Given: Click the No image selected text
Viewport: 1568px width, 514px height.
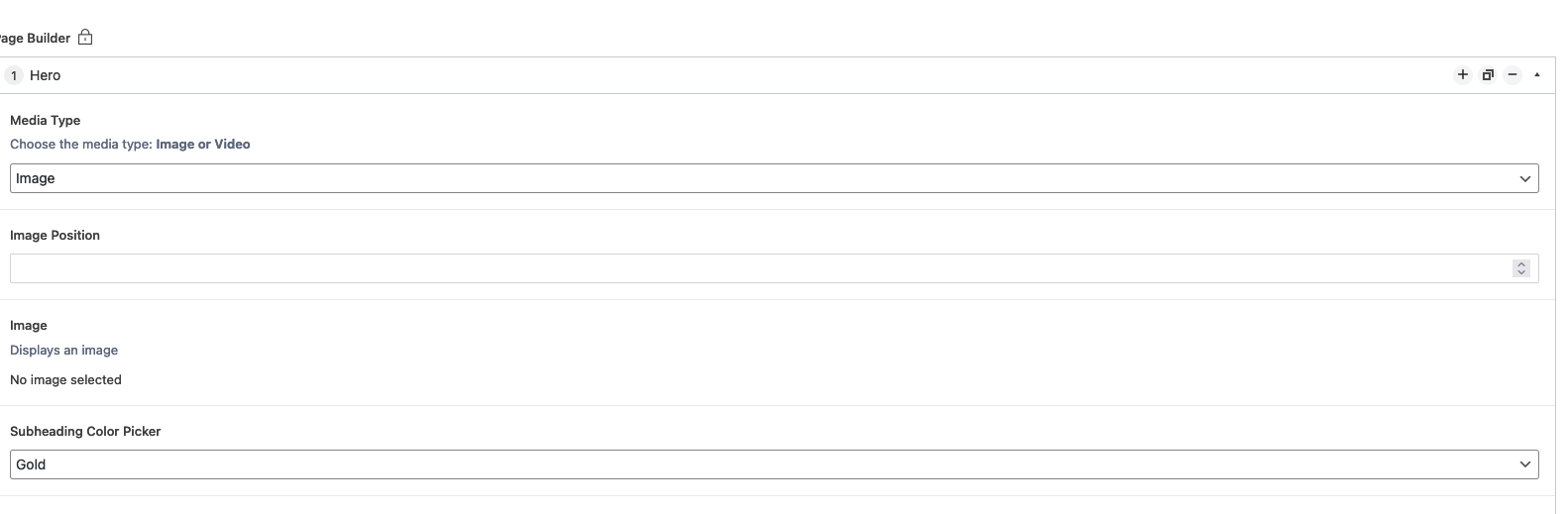Looking at the screenshot, I should click(x=65, y=380).
